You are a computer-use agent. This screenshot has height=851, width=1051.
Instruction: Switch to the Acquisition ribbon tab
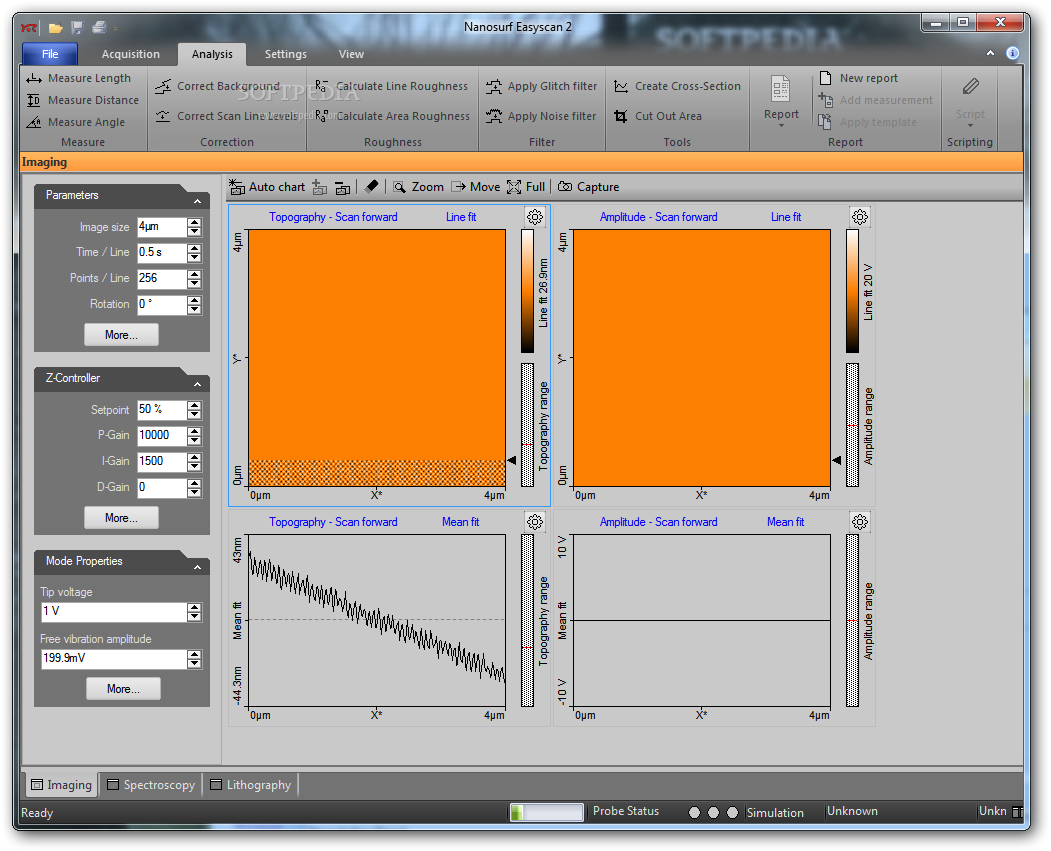[131, 54]
